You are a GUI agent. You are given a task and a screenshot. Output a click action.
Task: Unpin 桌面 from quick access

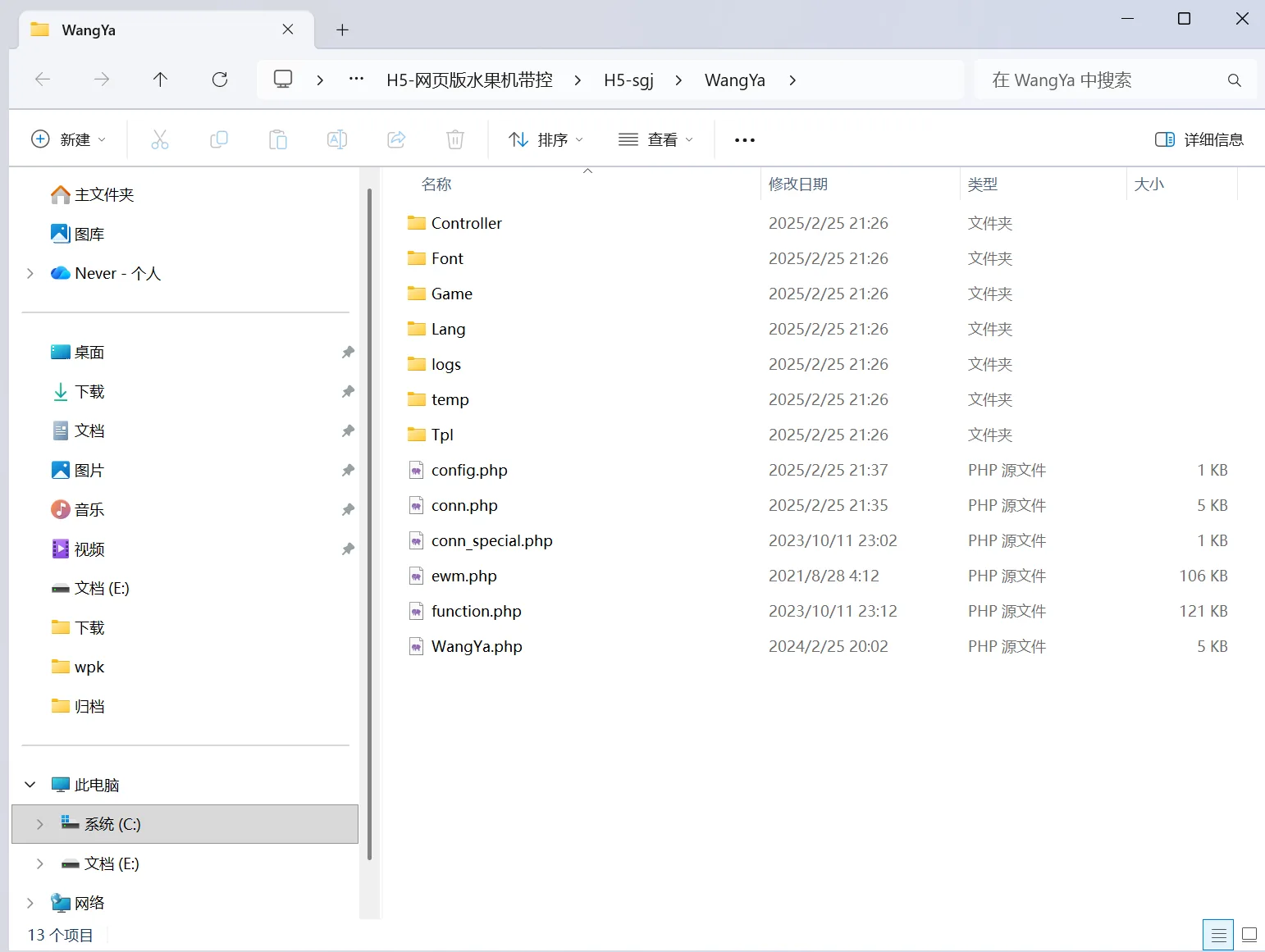pyautogui.click(x=348, y=353)
